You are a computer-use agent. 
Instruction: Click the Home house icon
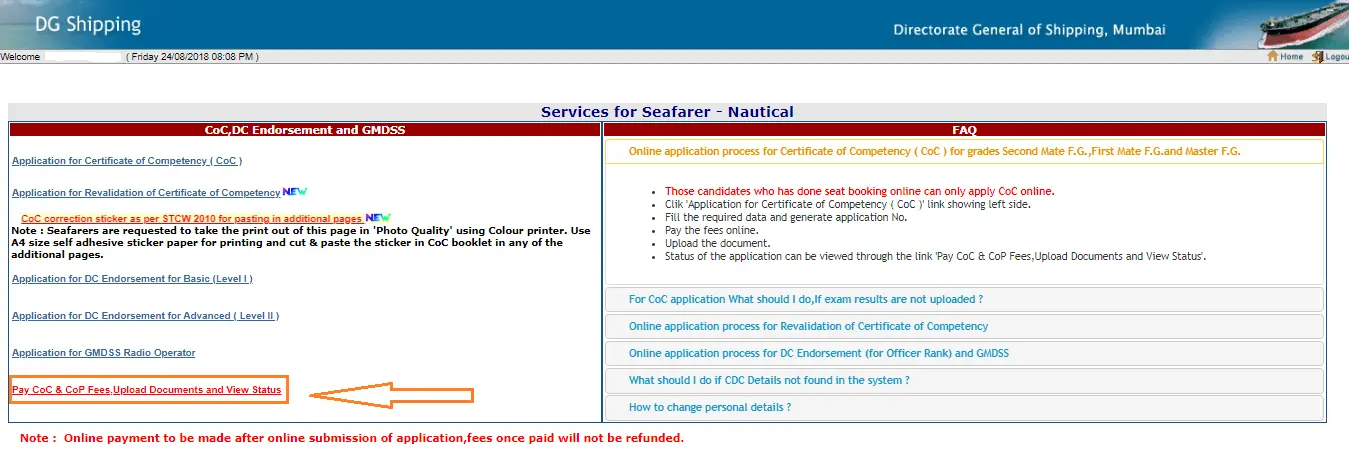click(1273, 57)
